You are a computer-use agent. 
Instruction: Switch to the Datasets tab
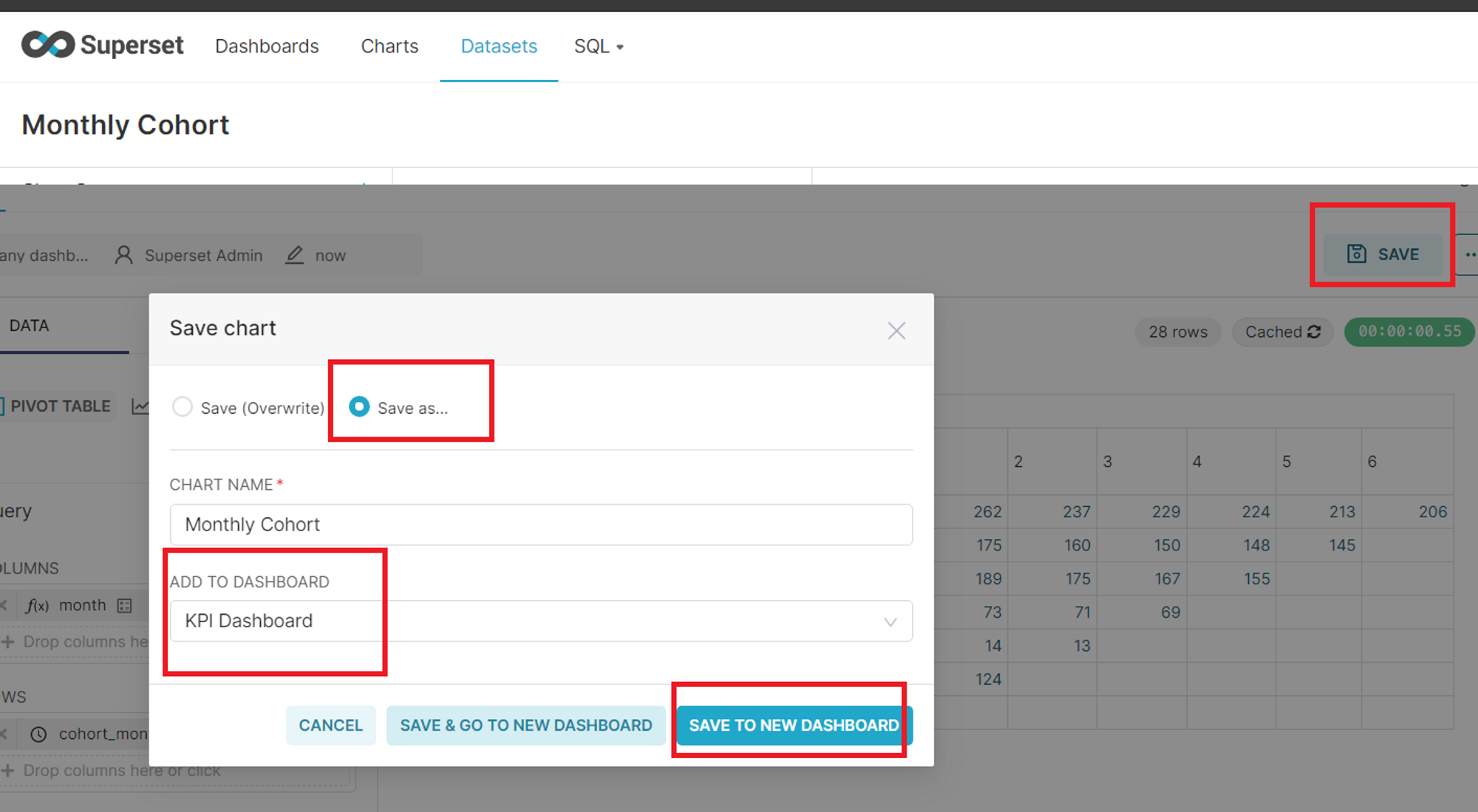click(499, 47)
